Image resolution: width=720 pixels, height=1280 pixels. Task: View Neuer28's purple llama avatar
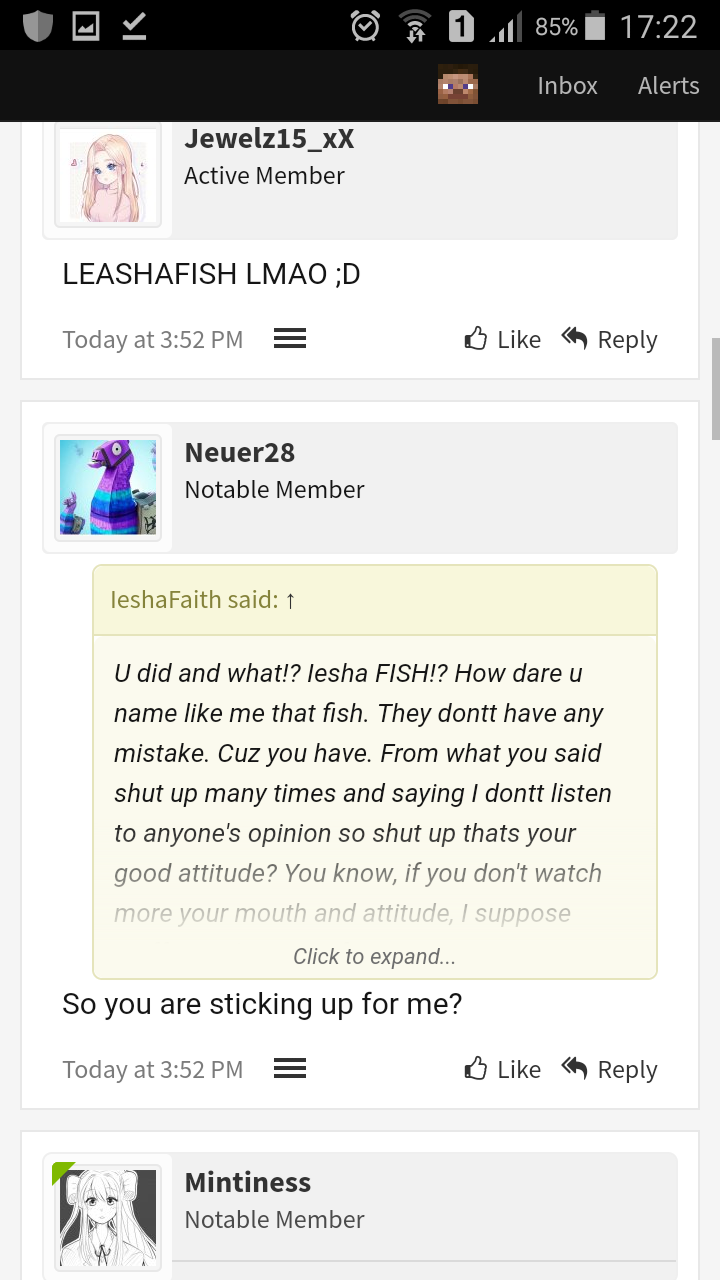tap(108, 488)
